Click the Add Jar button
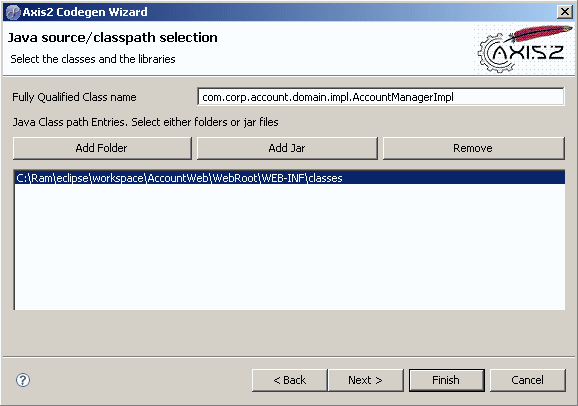The width and height of the screenshot is (578, 406). coord(287,148)
